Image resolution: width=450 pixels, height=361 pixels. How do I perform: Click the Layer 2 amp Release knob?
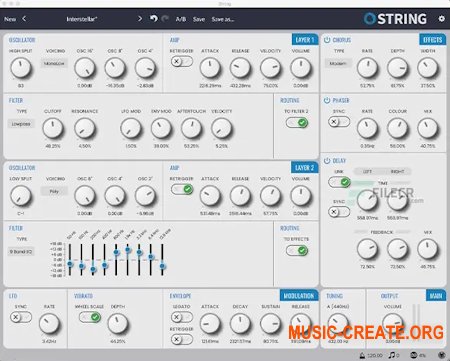tap(240, 196)
